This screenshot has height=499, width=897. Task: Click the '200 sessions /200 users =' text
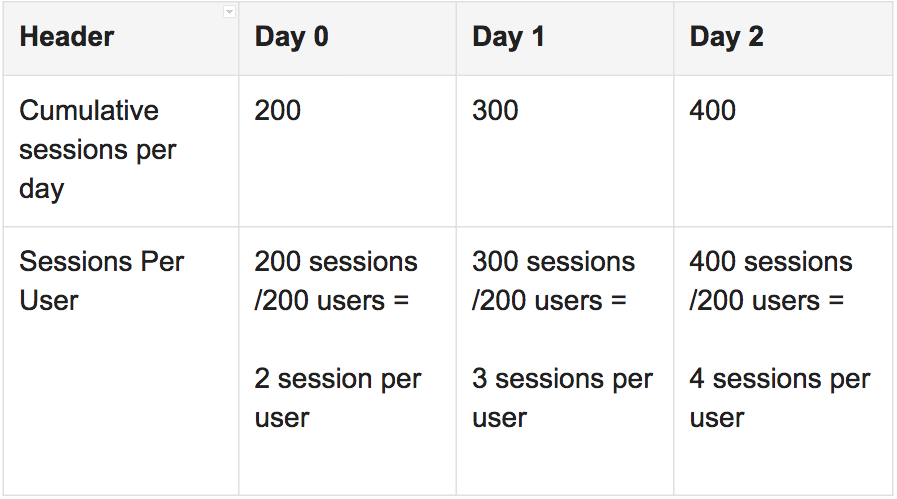336,281
